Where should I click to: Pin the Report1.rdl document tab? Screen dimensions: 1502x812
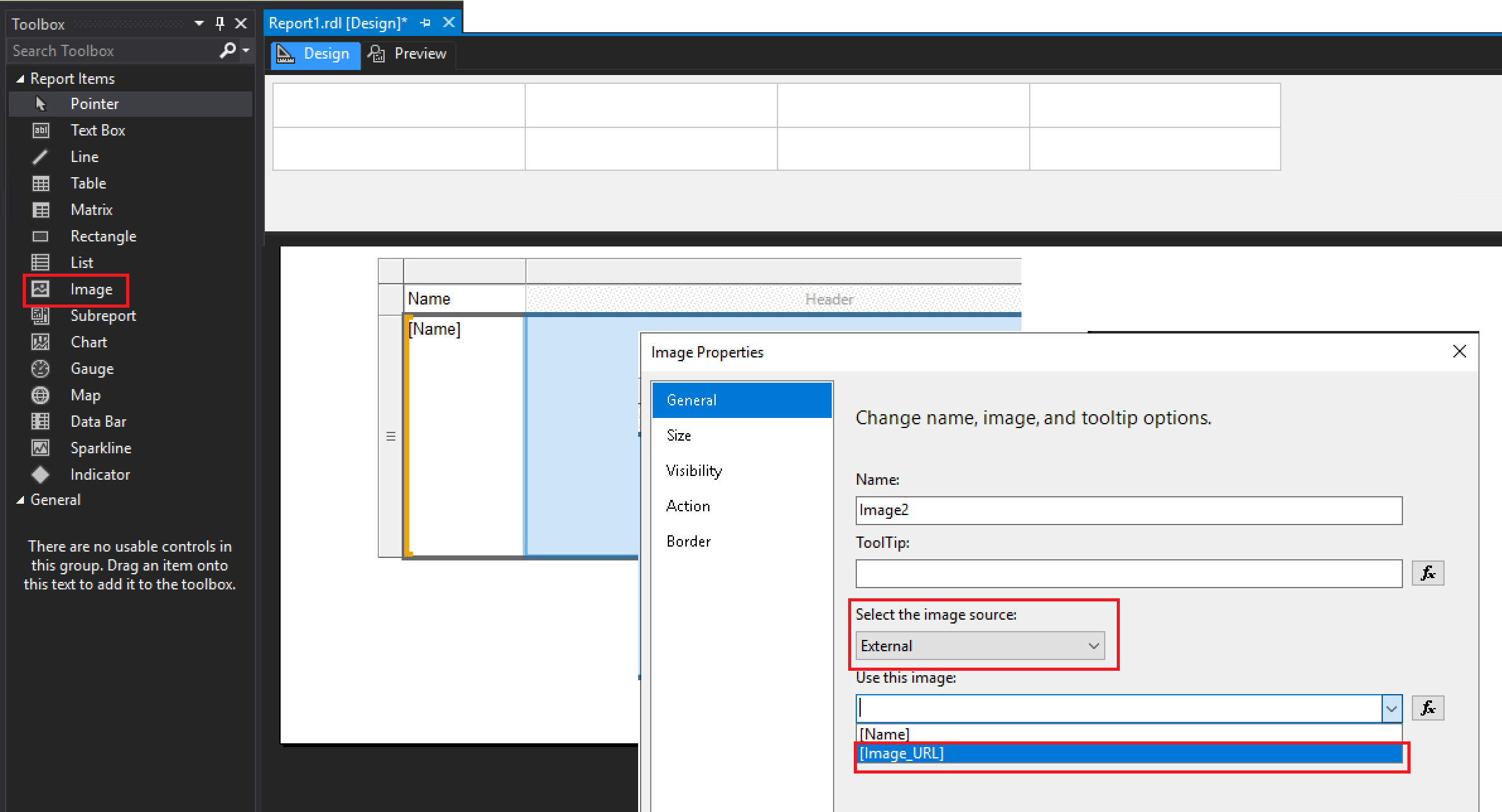pos(426,23)
